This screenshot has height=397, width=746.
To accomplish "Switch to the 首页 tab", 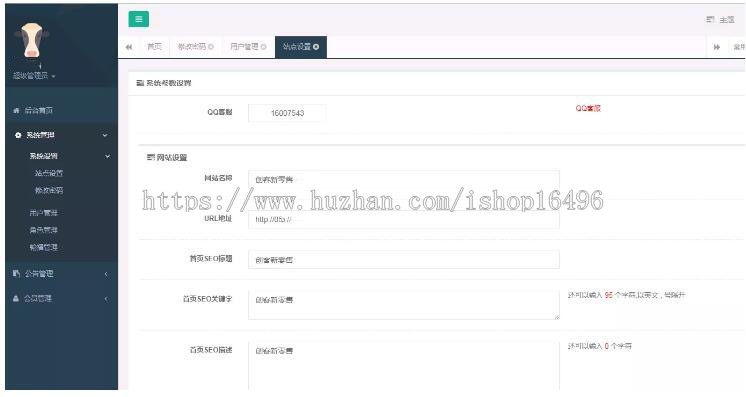I will (154, 47).
